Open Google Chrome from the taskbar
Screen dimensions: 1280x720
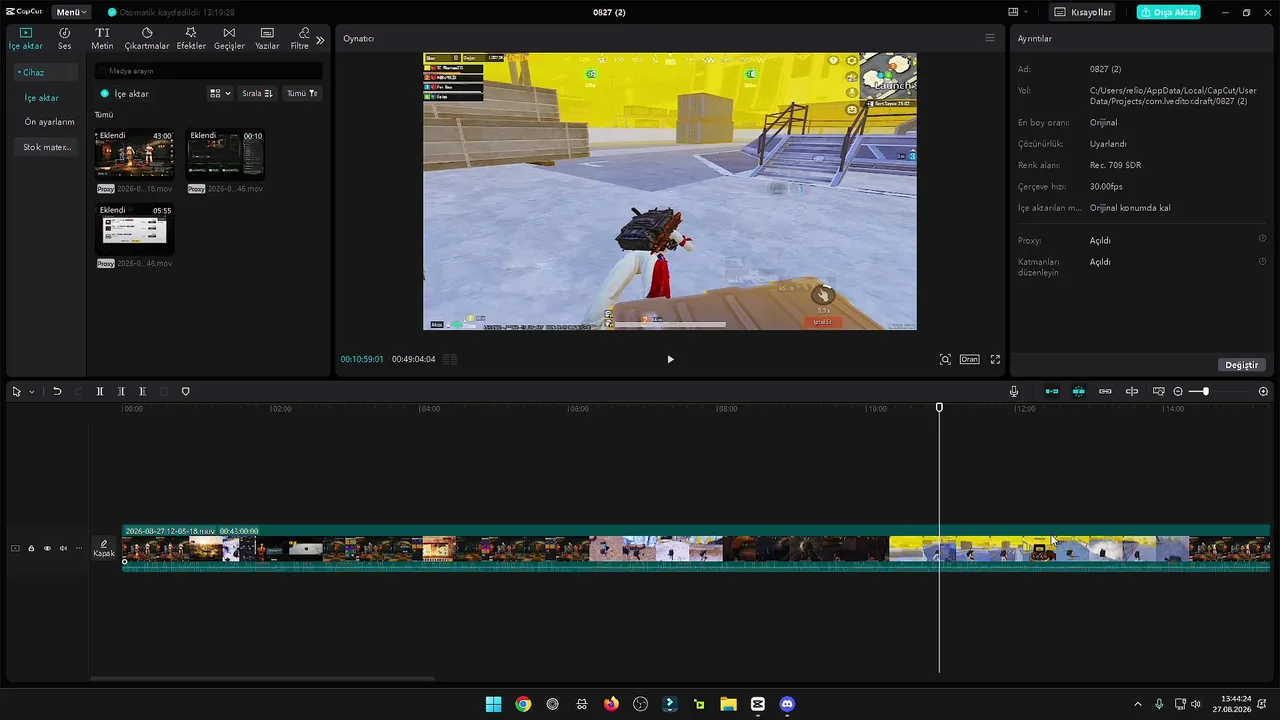pyautogui.click(x=523, y=704)
